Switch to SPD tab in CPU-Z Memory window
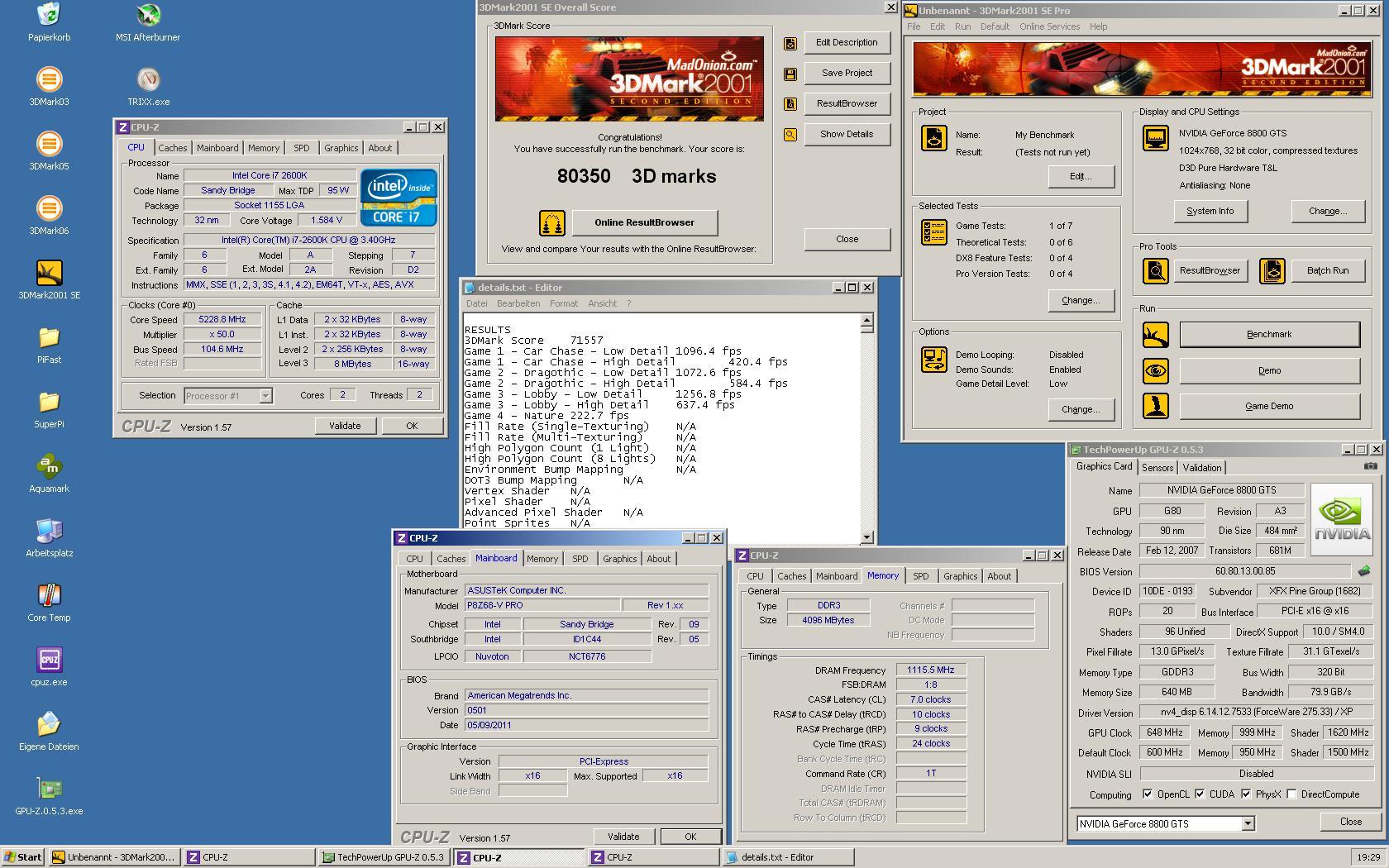Viewport: 1389px width, 868px height. [920, 576]
